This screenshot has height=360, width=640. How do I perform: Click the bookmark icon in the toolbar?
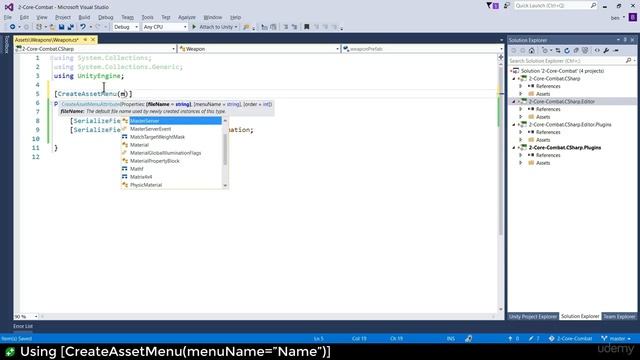307,27
